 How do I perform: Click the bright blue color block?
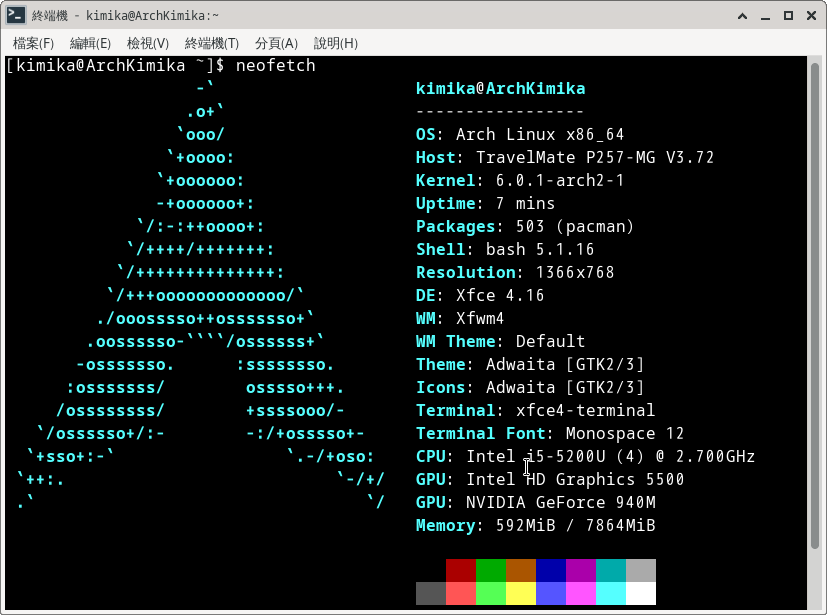point(551,593)
